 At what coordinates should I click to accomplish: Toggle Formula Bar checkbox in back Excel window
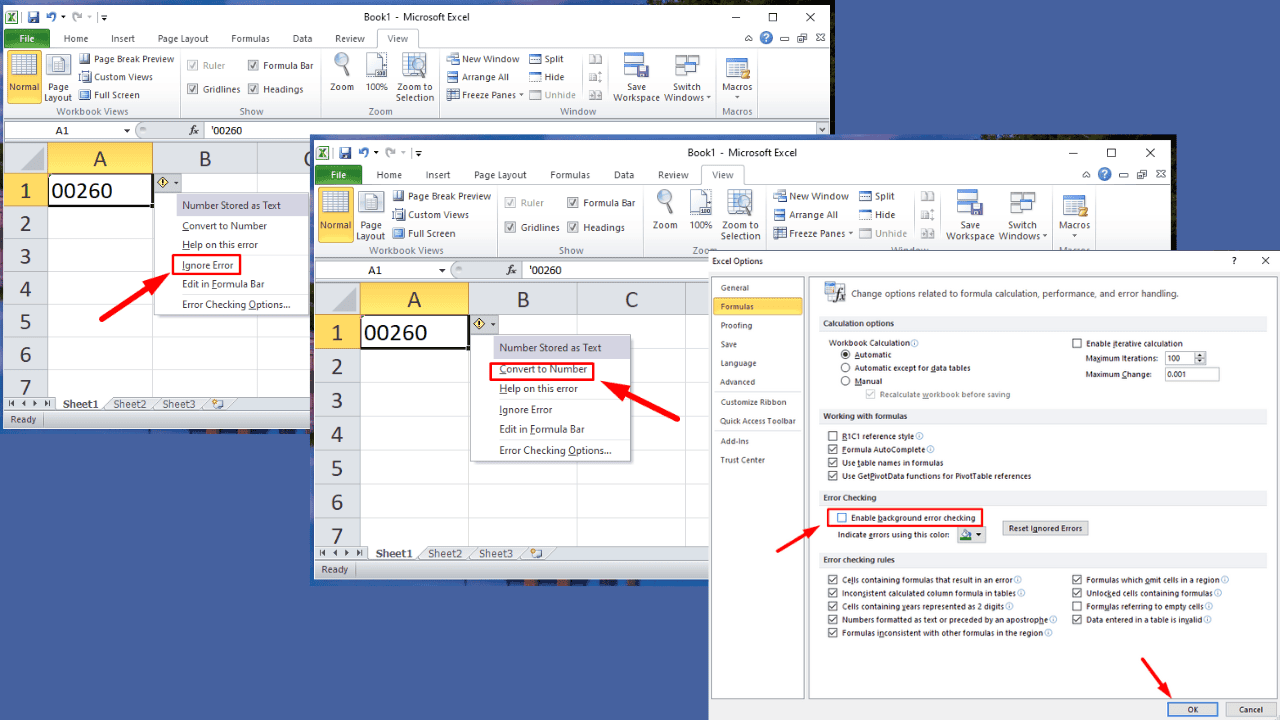click(254, 66)
